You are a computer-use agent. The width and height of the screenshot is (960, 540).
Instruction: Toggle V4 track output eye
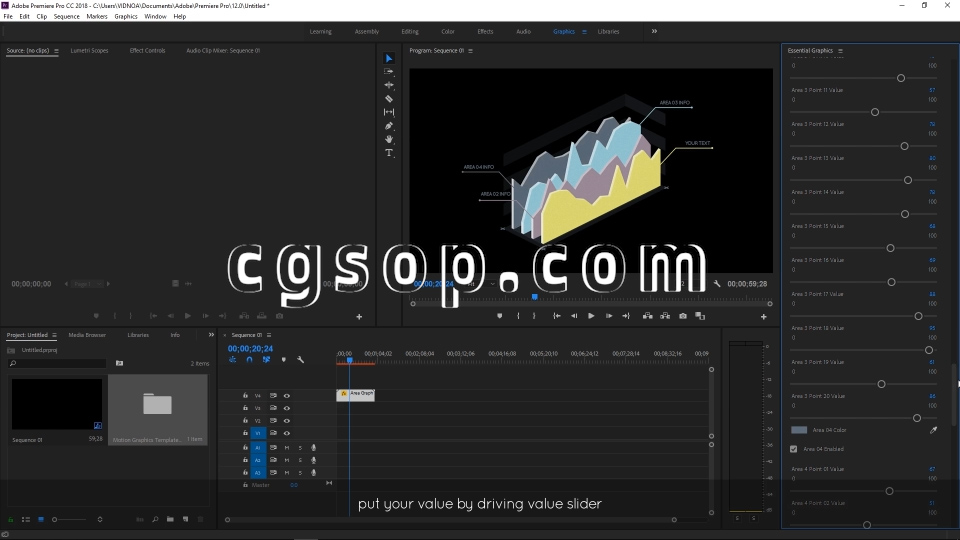(x=287, y=396)
